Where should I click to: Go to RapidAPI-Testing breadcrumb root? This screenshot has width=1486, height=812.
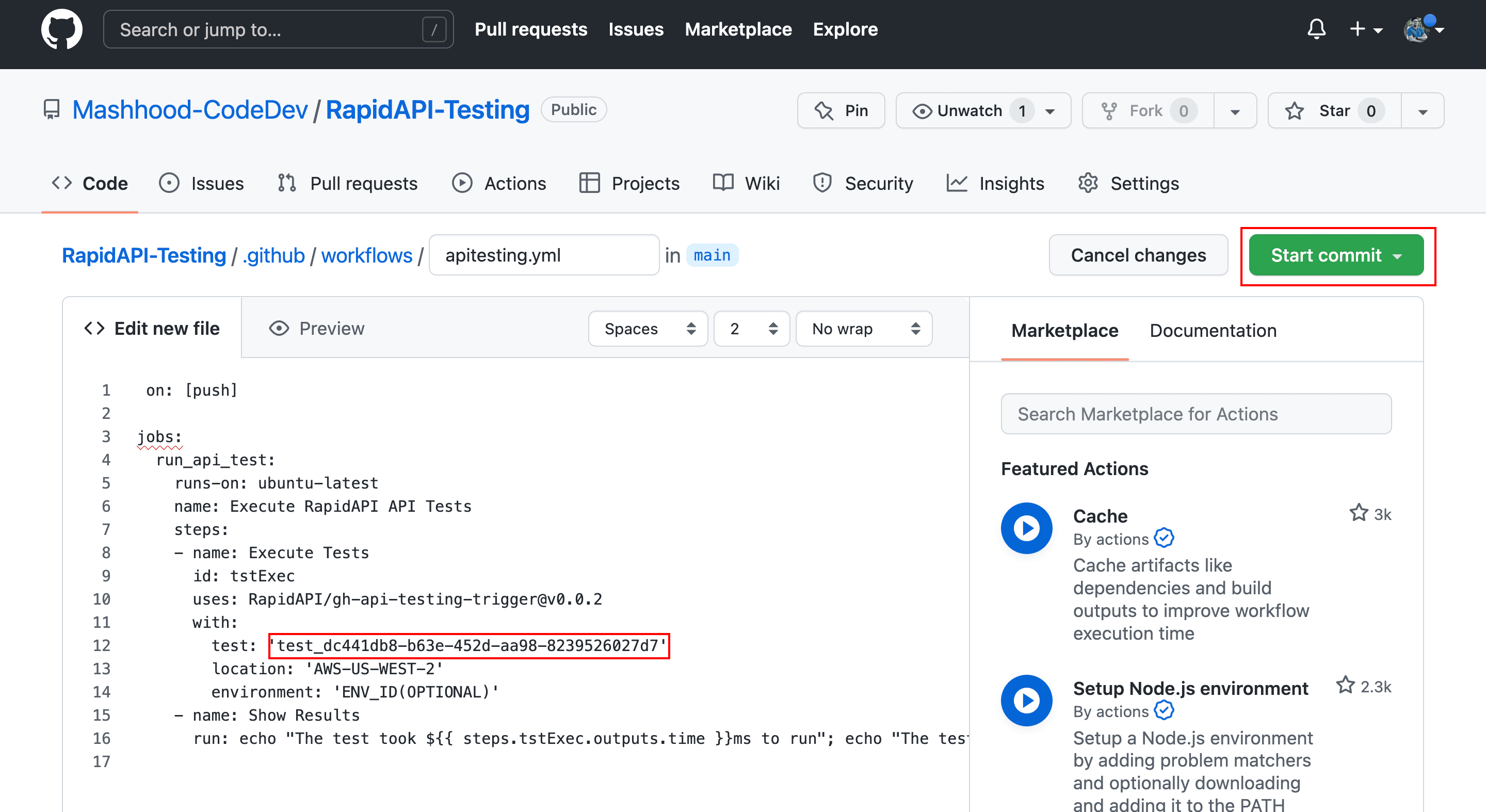[x=143, y=255]
